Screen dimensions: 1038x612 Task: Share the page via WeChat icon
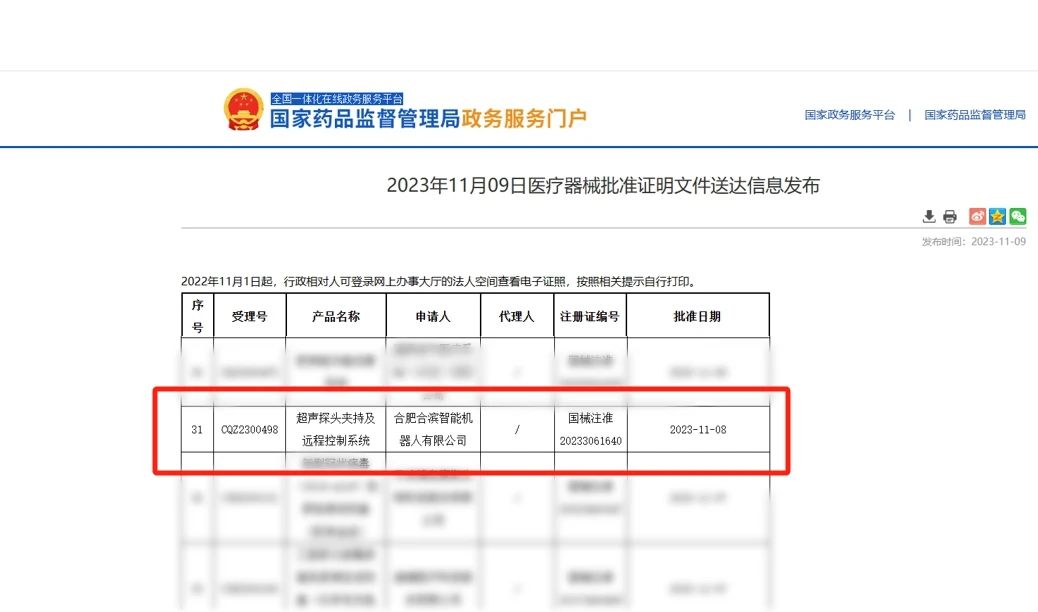(1017, 217)
